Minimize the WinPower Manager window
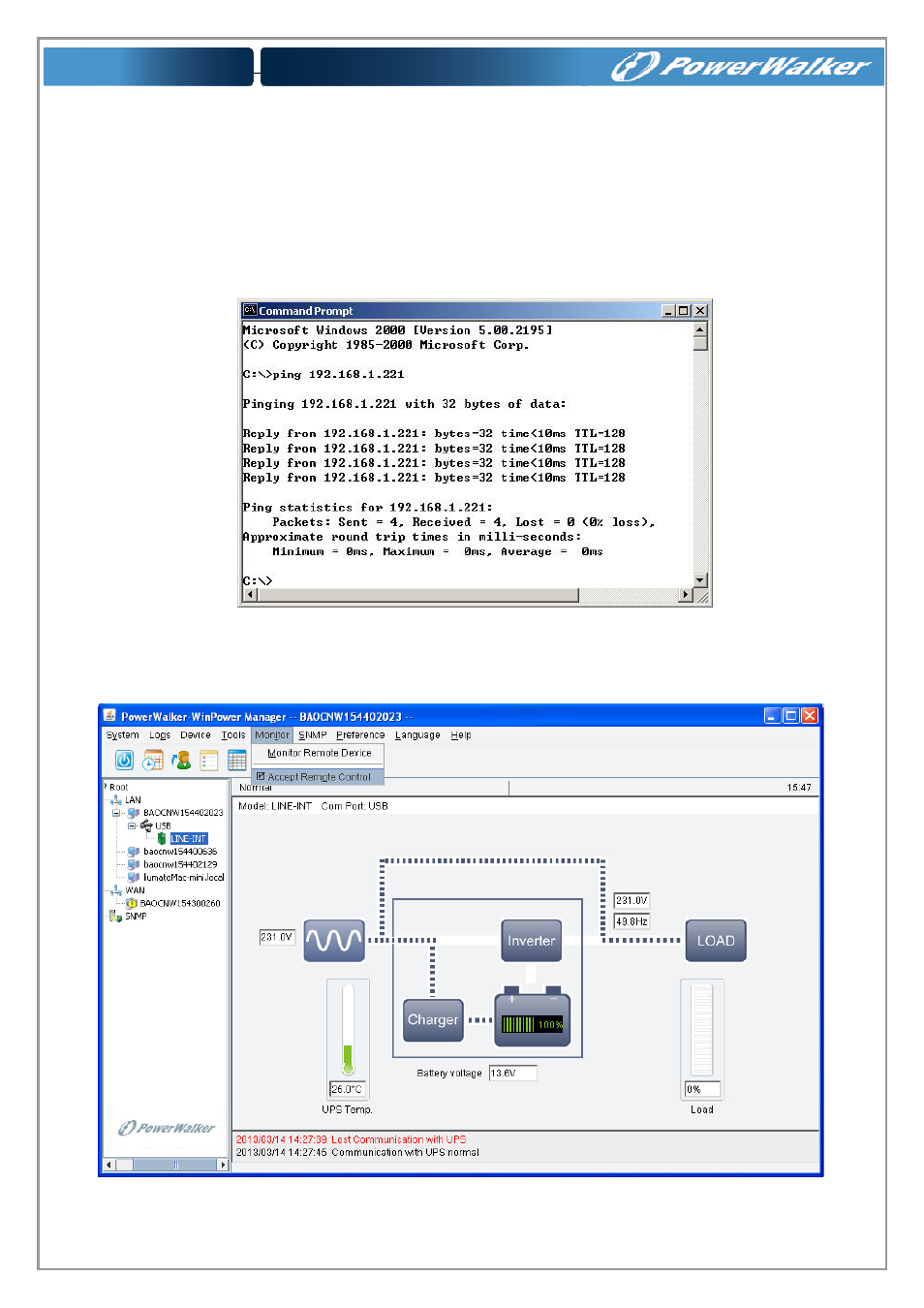Image resolution: width=924 pixels, height=1308 pixels. coord(772,716)
